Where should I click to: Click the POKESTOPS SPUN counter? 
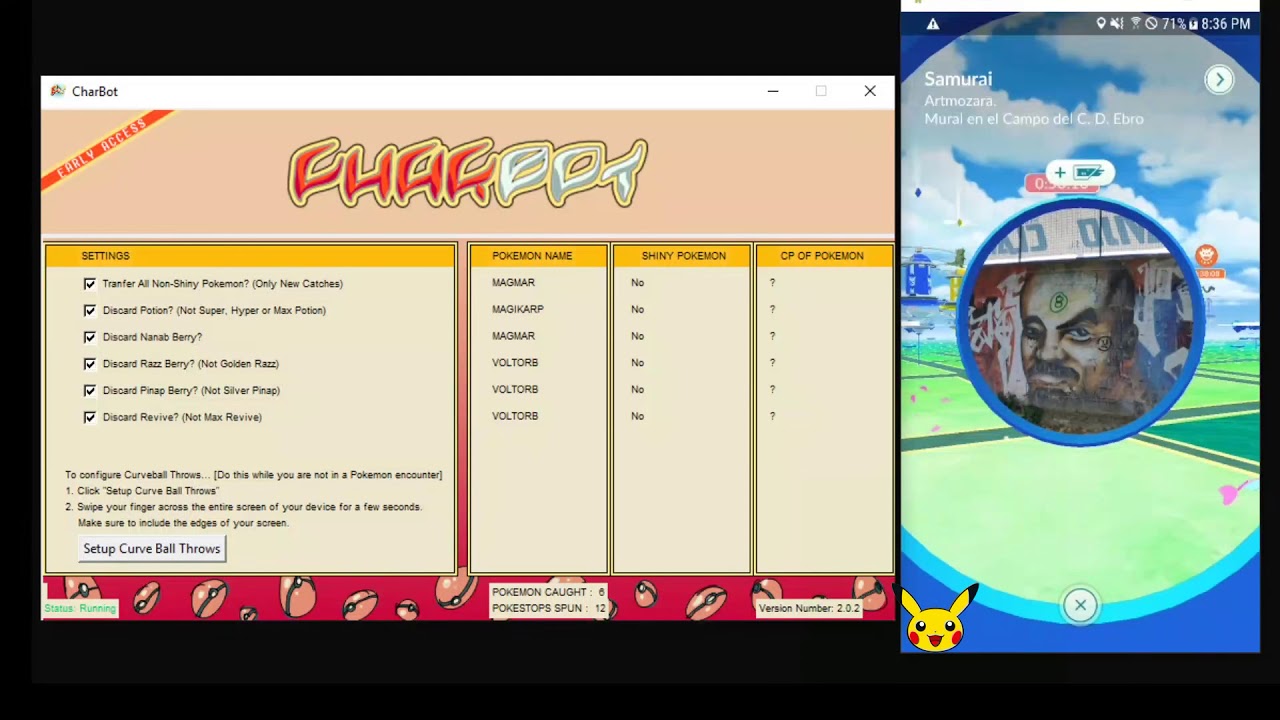(549, 608)
